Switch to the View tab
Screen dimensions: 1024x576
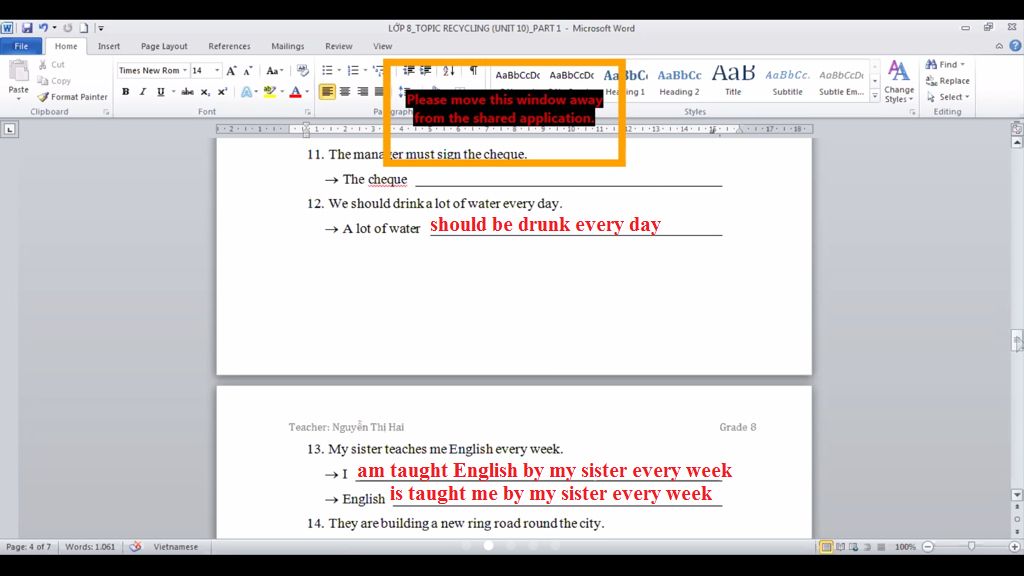point(383,46)
